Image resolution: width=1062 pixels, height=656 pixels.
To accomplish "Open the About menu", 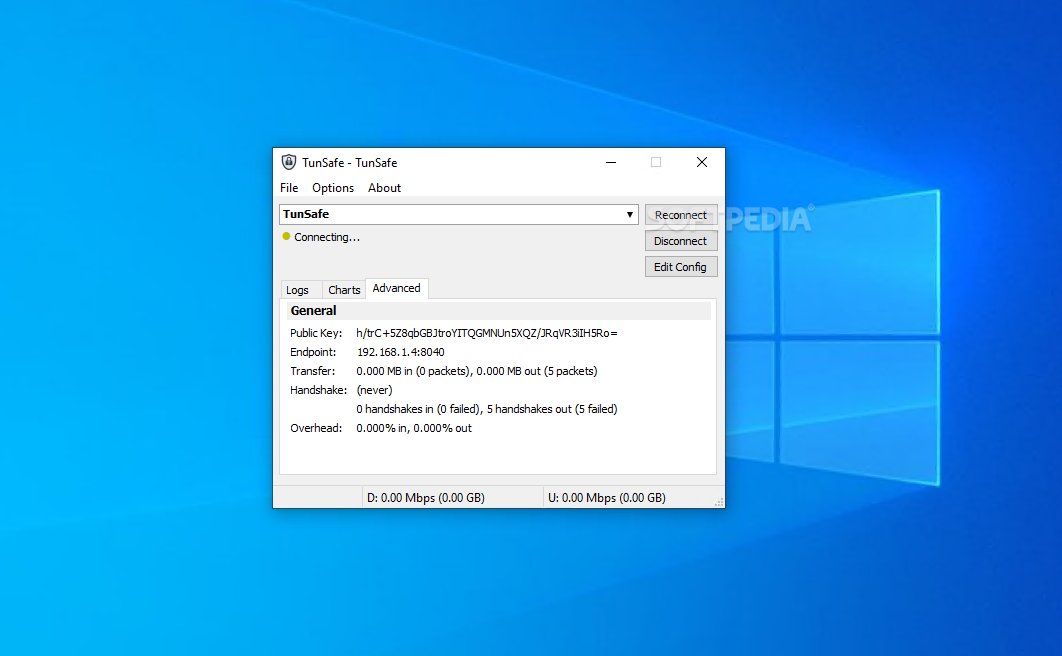I will click(x=384, y=188).
